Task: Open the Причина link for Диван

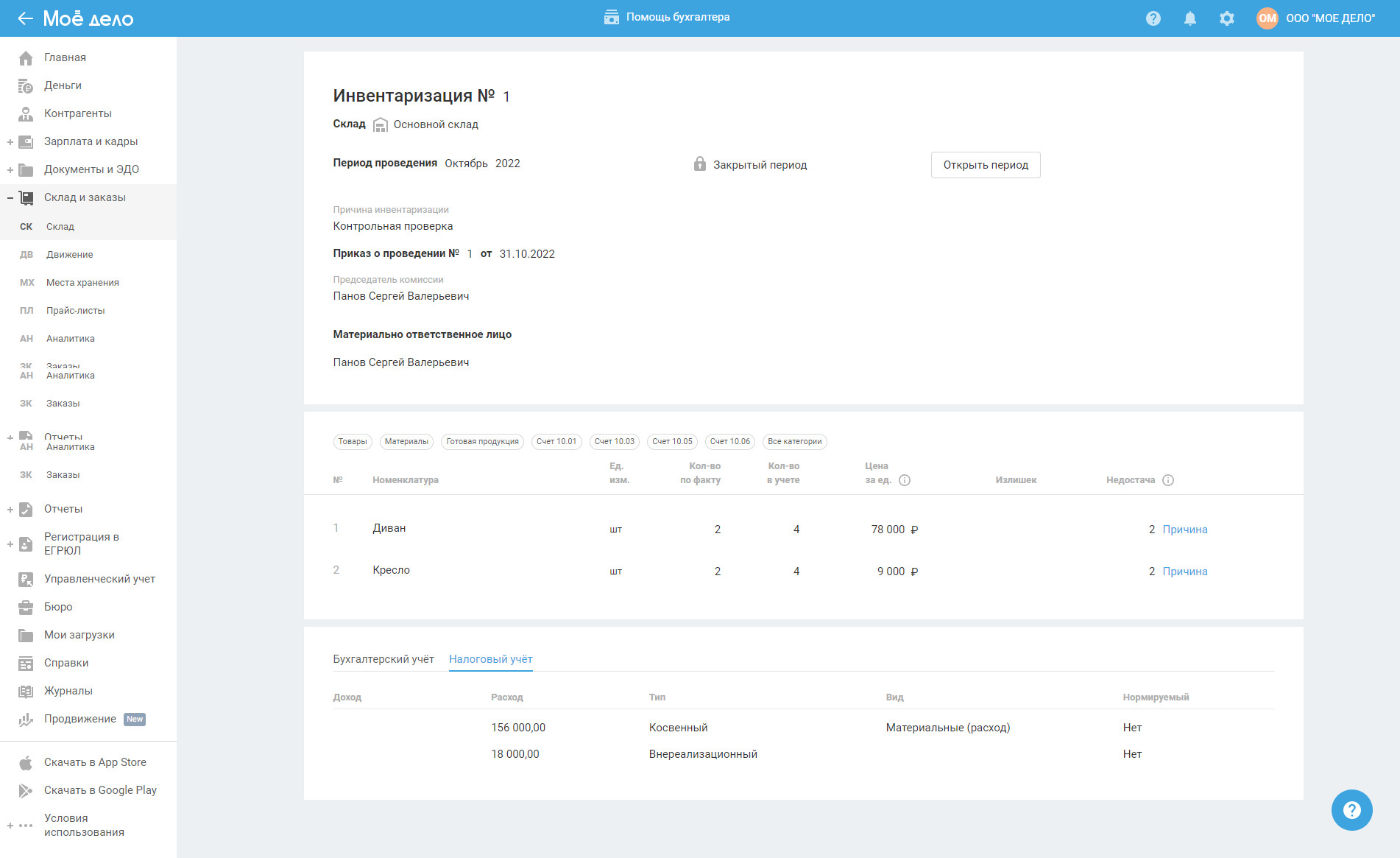Action: (x=1184, y=530)
